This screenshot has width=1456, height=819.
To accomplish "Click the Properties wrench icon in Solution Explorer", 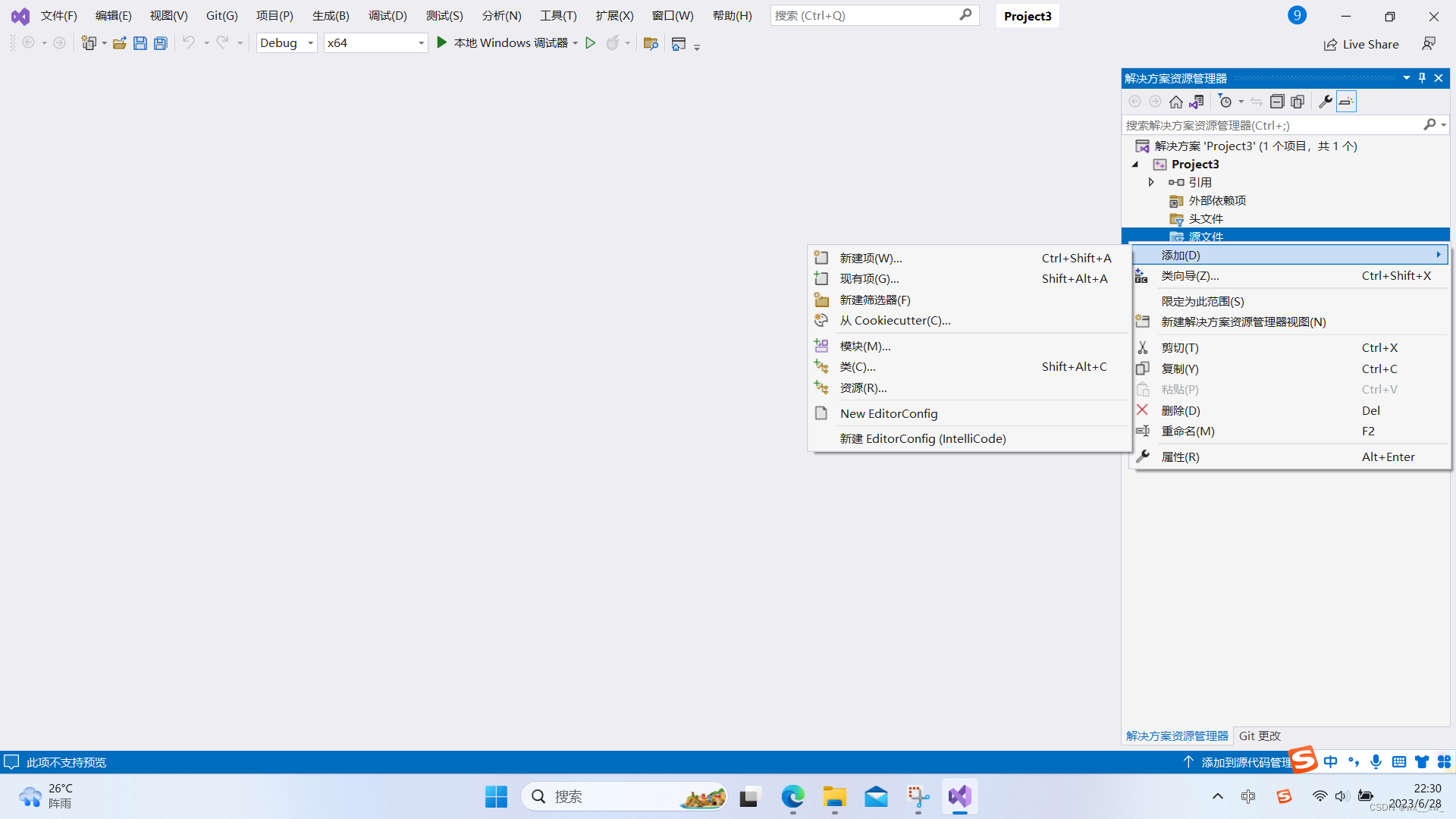I will [x=1325, y=102].
